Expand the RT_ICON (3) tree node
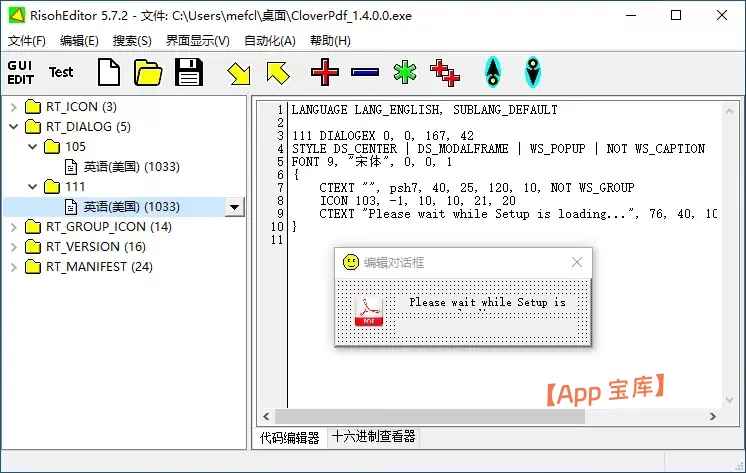Viewport: 746px width, 473px height. pyautogui.click(x=13, y=107)
